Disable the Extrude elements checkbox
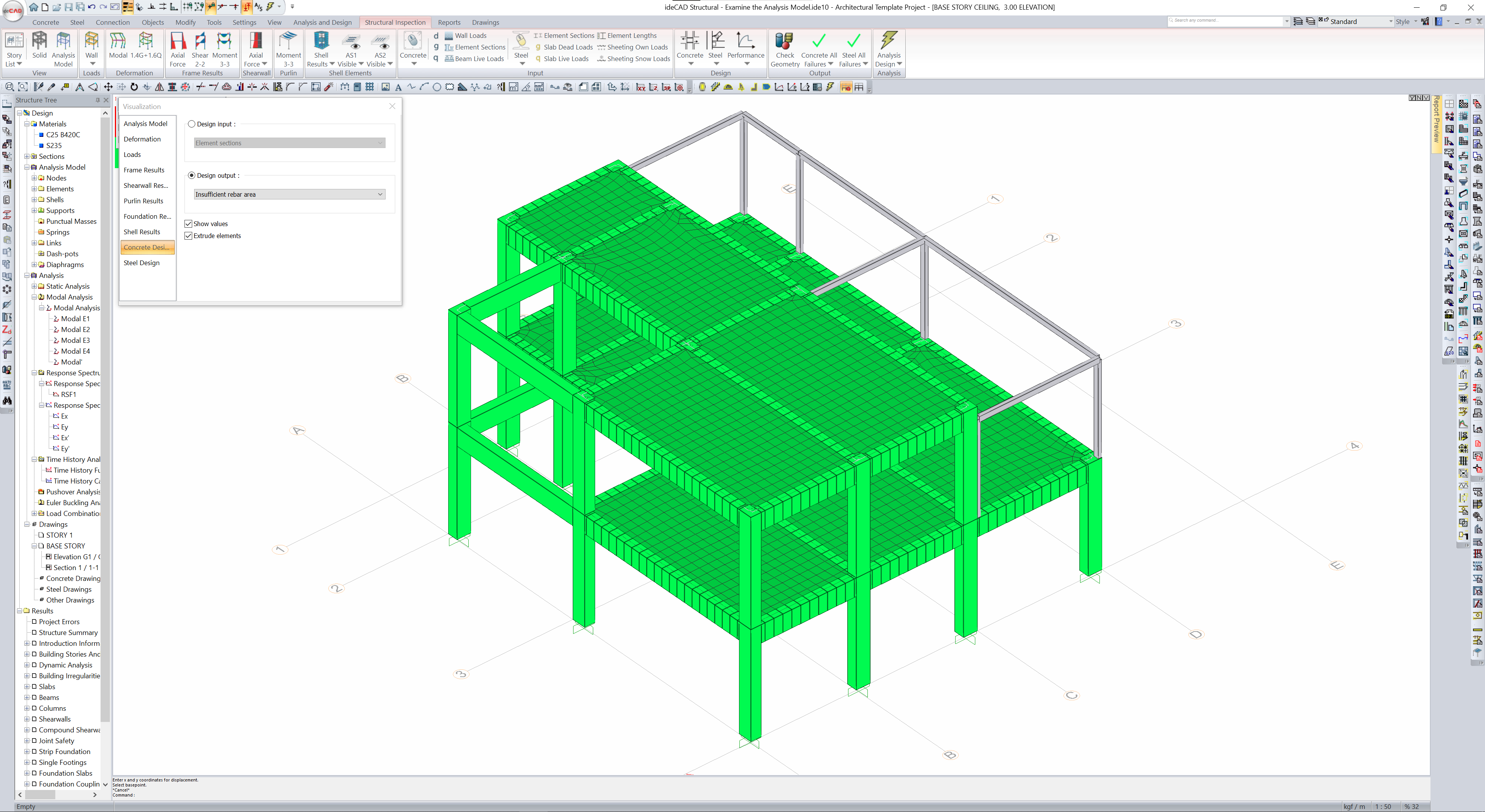Screen dimensions: 1485x812 coord(188,236)
